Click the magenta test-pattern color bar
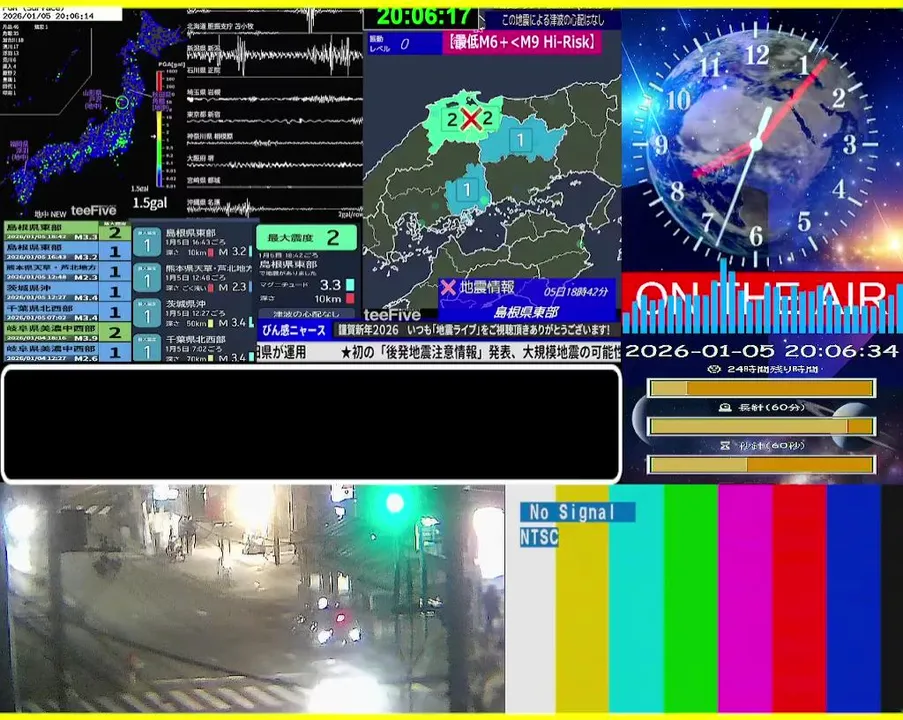Viewport: 903px width, 720px height. pyautogui.click(x=745, y=599)
